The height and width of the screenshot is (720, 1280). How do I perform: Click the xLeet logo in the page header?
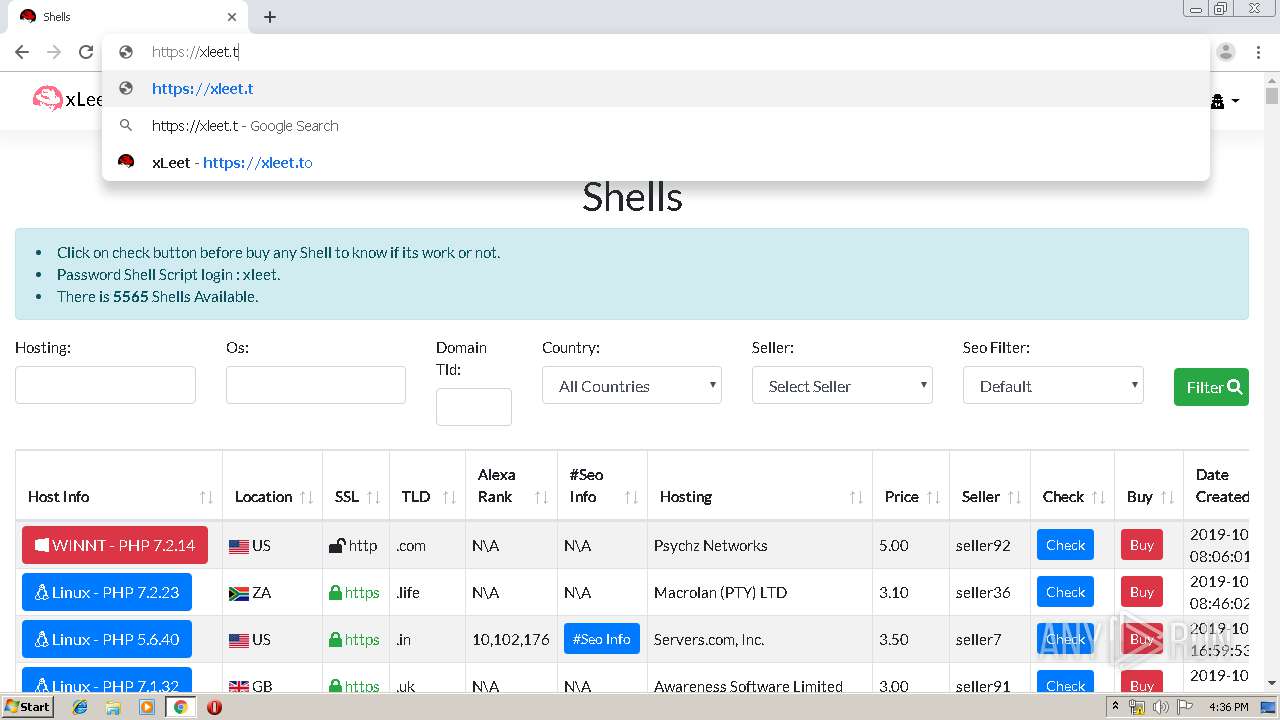click(68, 99)
